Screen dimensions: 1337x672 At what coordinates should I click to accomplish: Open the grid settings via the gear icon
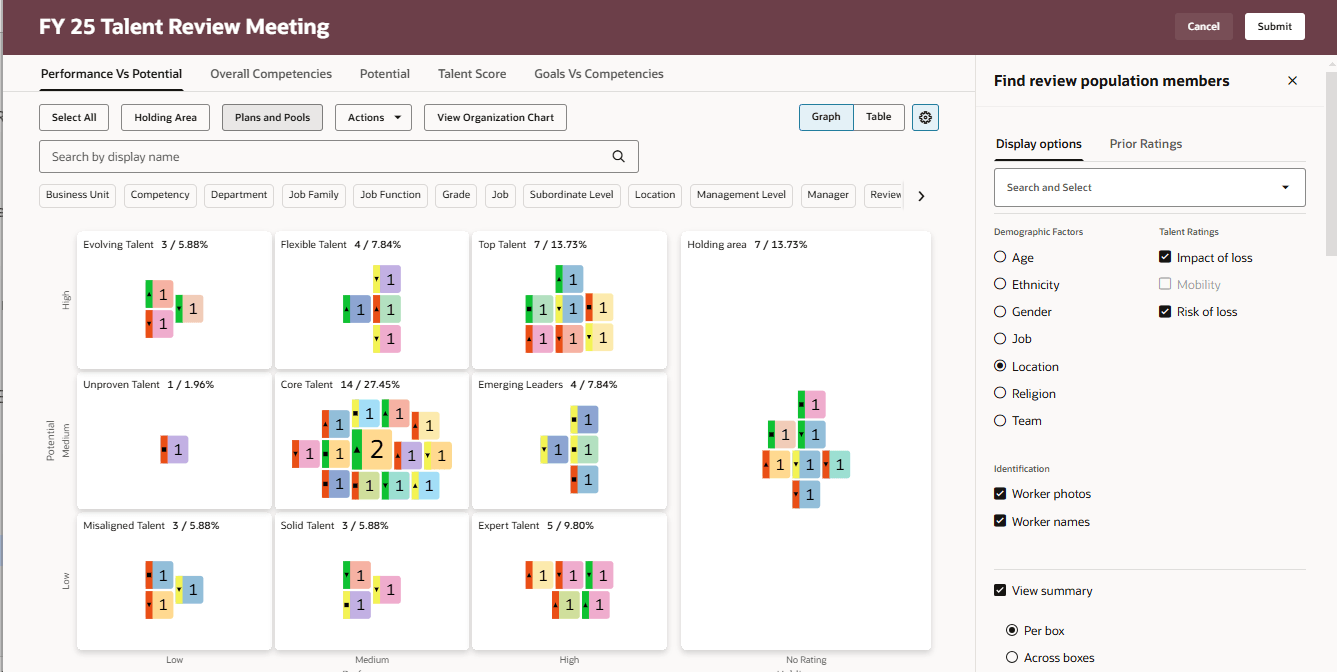924,117
